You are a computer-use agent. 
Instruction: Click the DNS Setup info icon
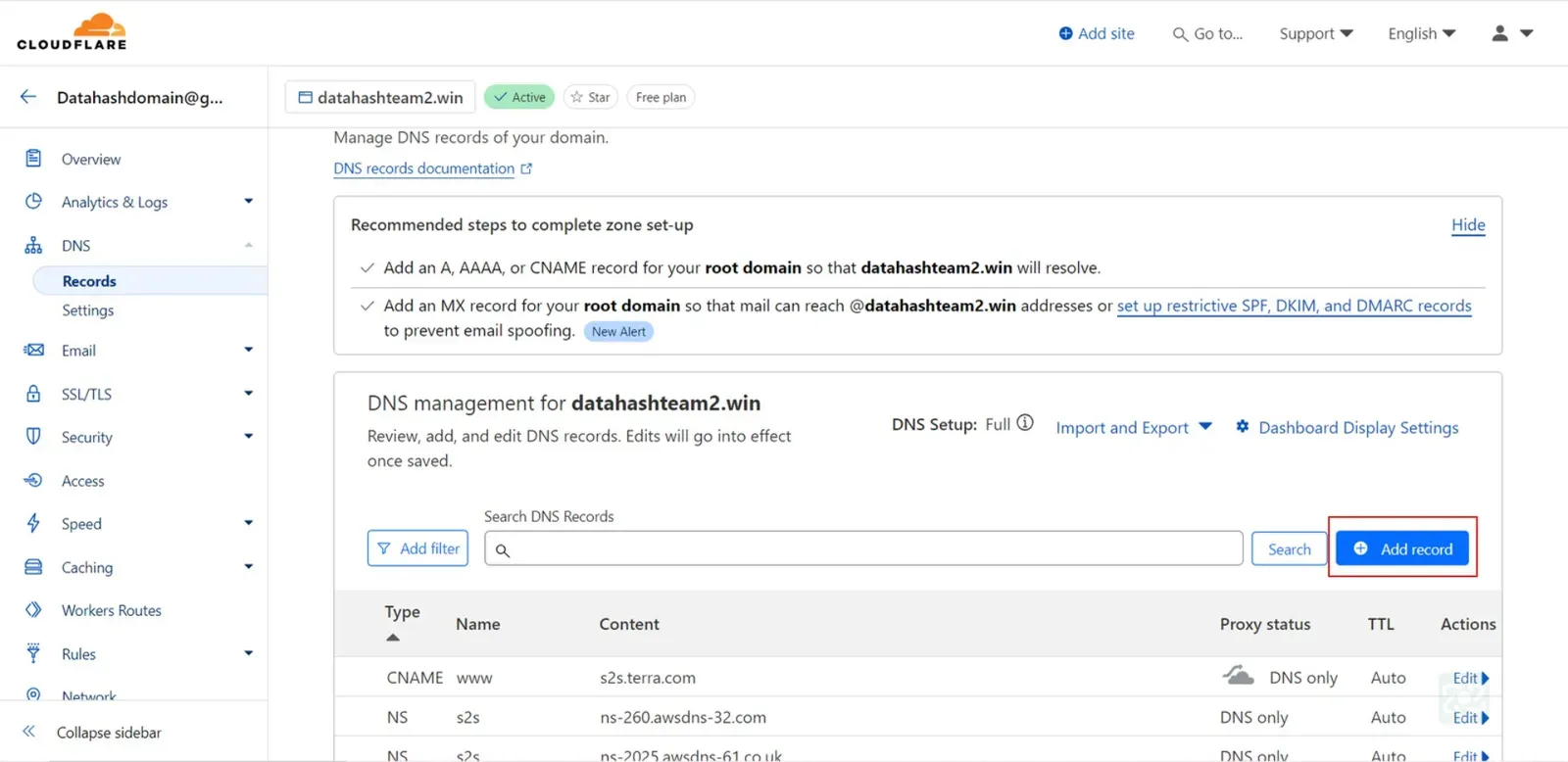tap(1025, 423)
